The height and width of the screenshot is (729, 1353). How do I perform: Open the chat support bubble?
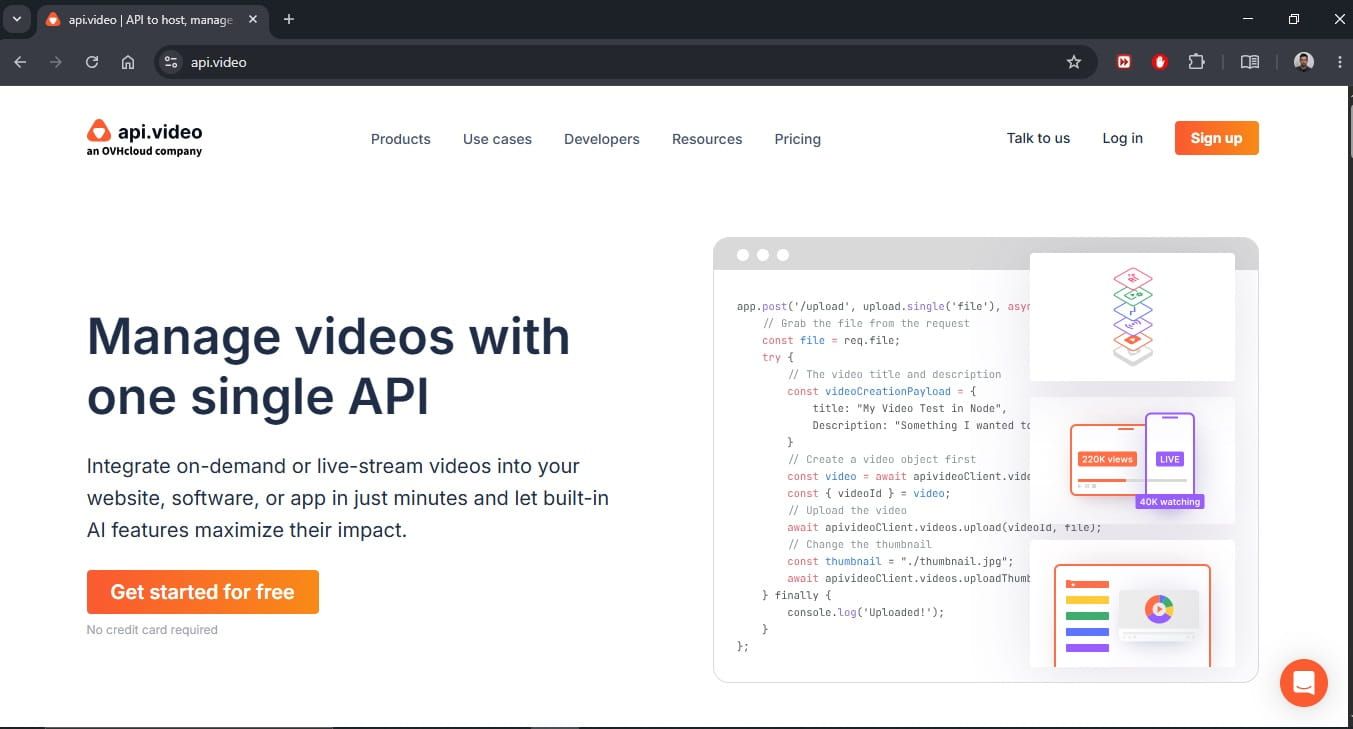click(x=1303, y=683)
